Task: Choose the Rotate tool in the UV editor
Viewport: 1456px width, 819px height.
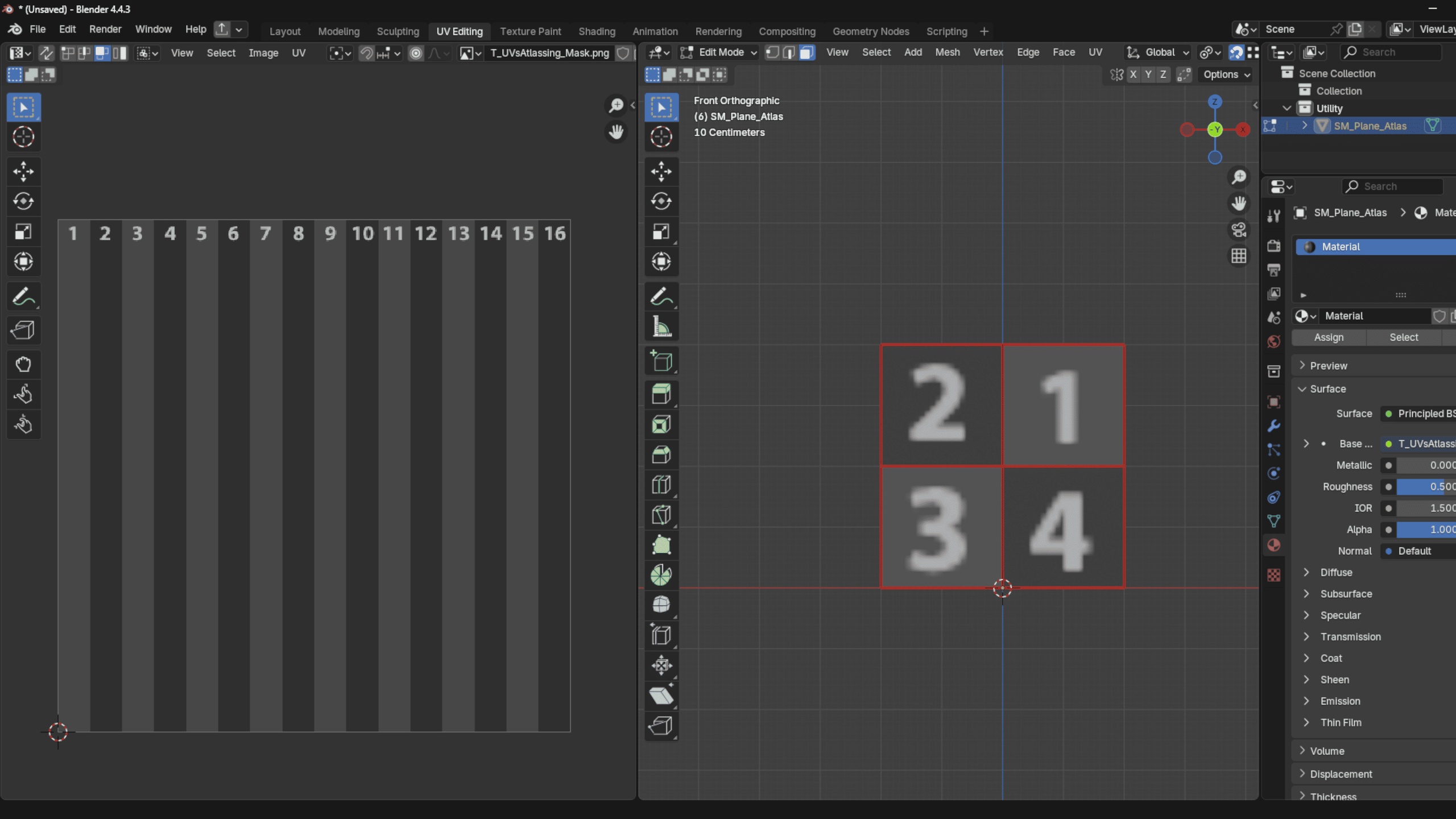Action: (23, 201)
